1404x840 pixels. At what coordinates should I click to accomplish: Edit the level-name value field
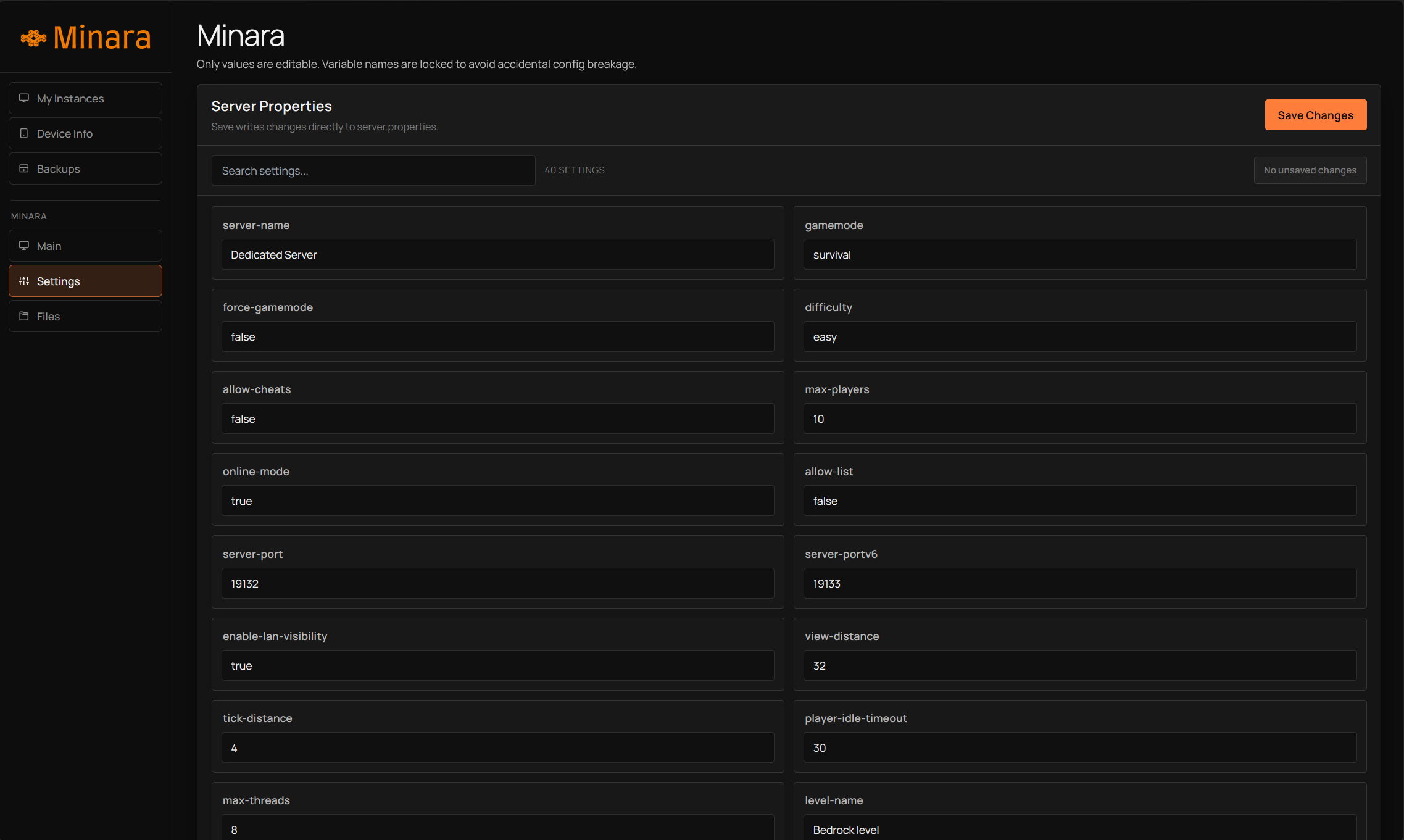click(1080, 827)
